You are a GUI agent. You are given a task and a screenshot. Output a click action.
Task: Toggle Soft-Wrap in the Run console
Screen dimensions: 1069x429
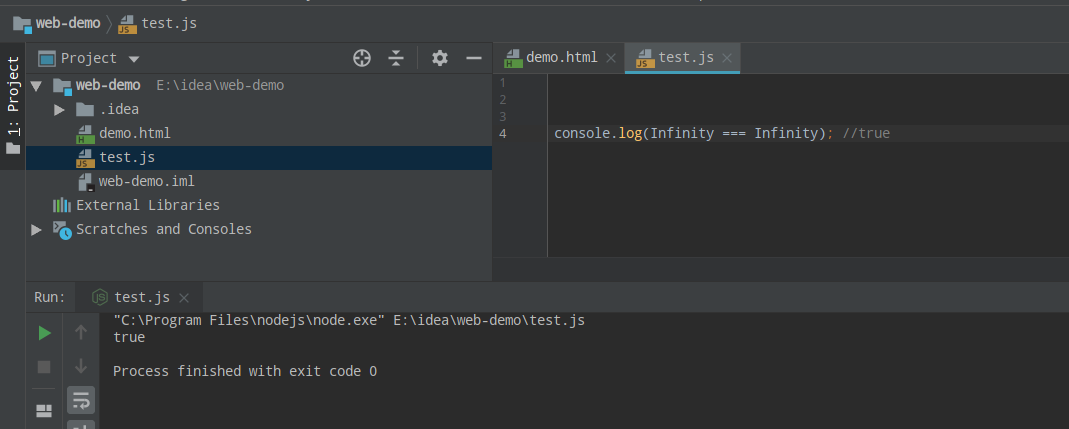pos(80,400)
